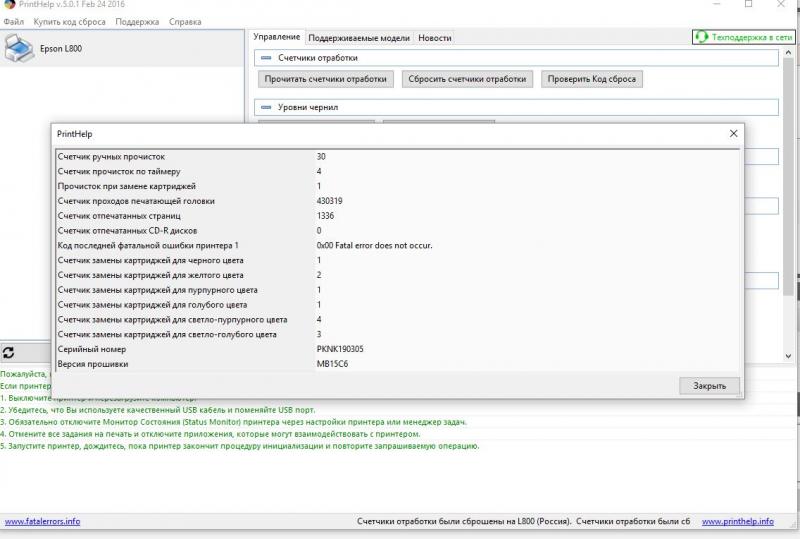Switch to Поддерживаемые модели tab
Screen dimensions: 800x539
359,38
